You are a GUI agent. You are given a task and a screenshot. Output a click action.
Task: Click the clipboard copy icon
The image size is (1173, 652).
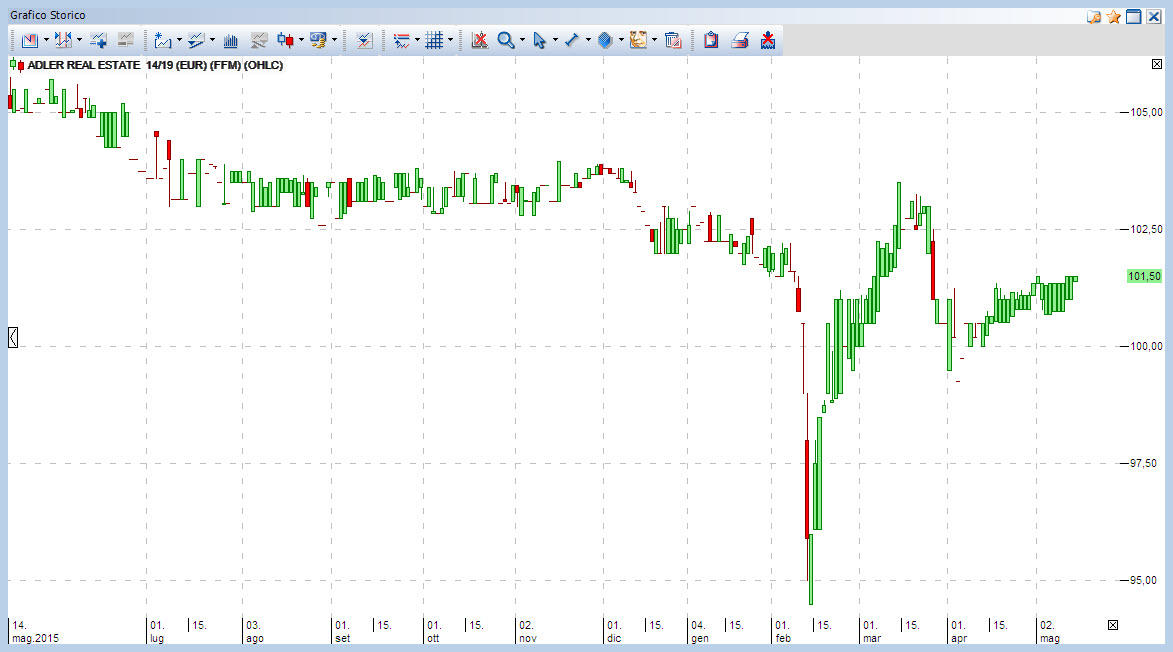711,40
